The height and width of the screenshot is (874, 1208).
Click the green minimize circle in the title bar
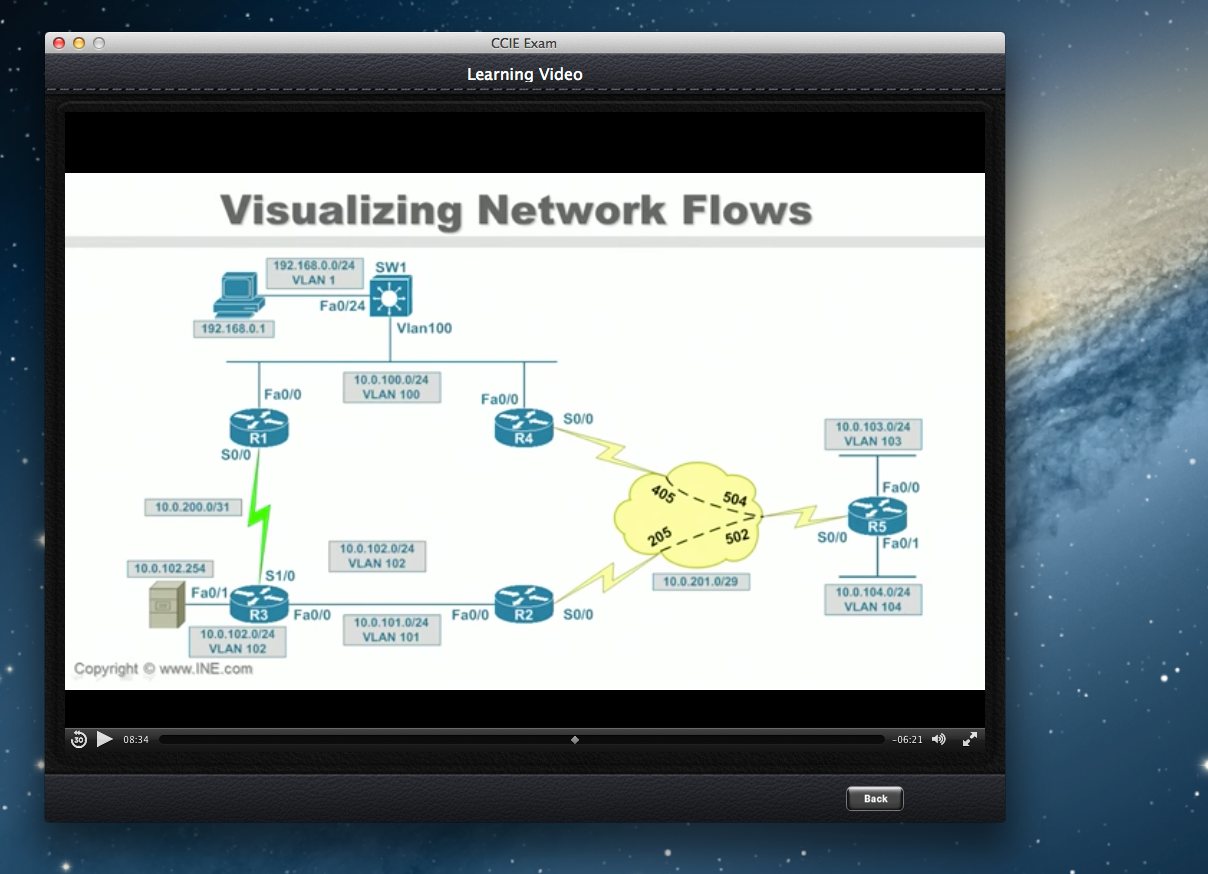click(x=97, y=43)
